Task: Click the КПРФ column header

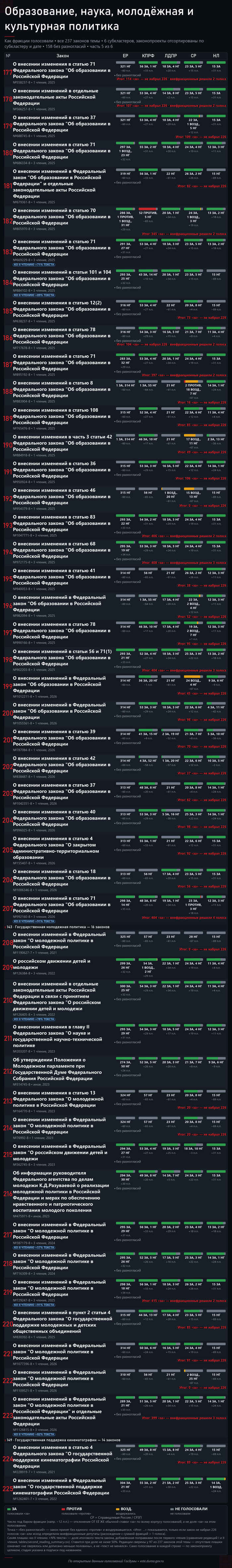Action: tap(147, 55)
